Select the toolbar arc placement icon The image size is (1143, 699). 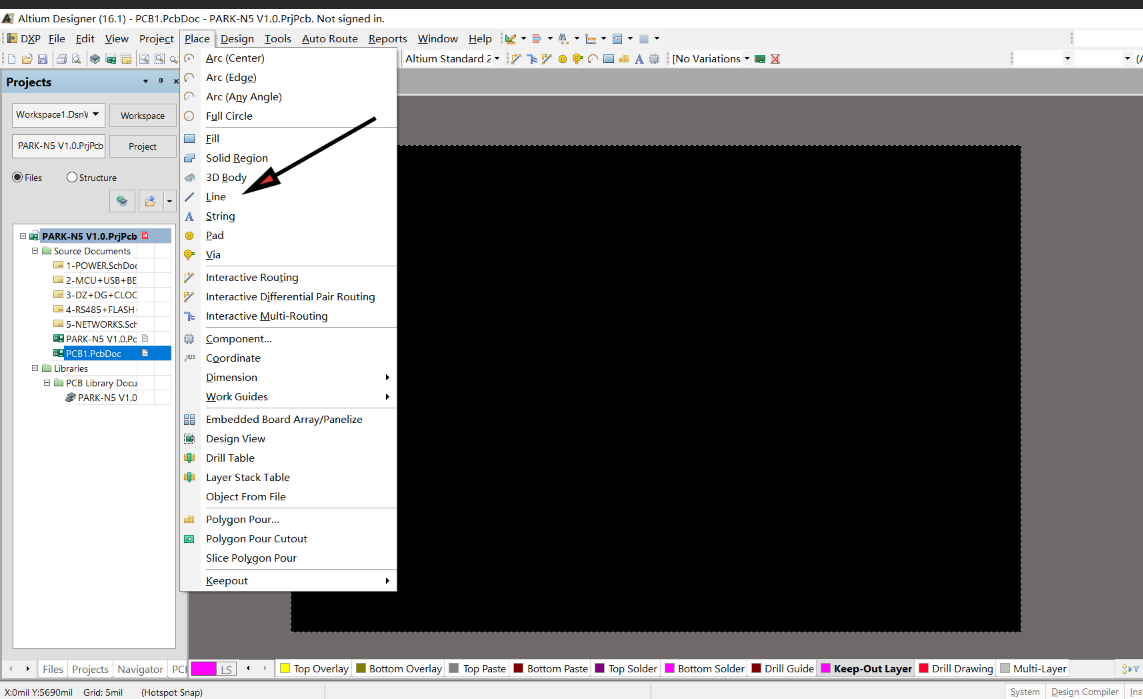coord(593,59)
